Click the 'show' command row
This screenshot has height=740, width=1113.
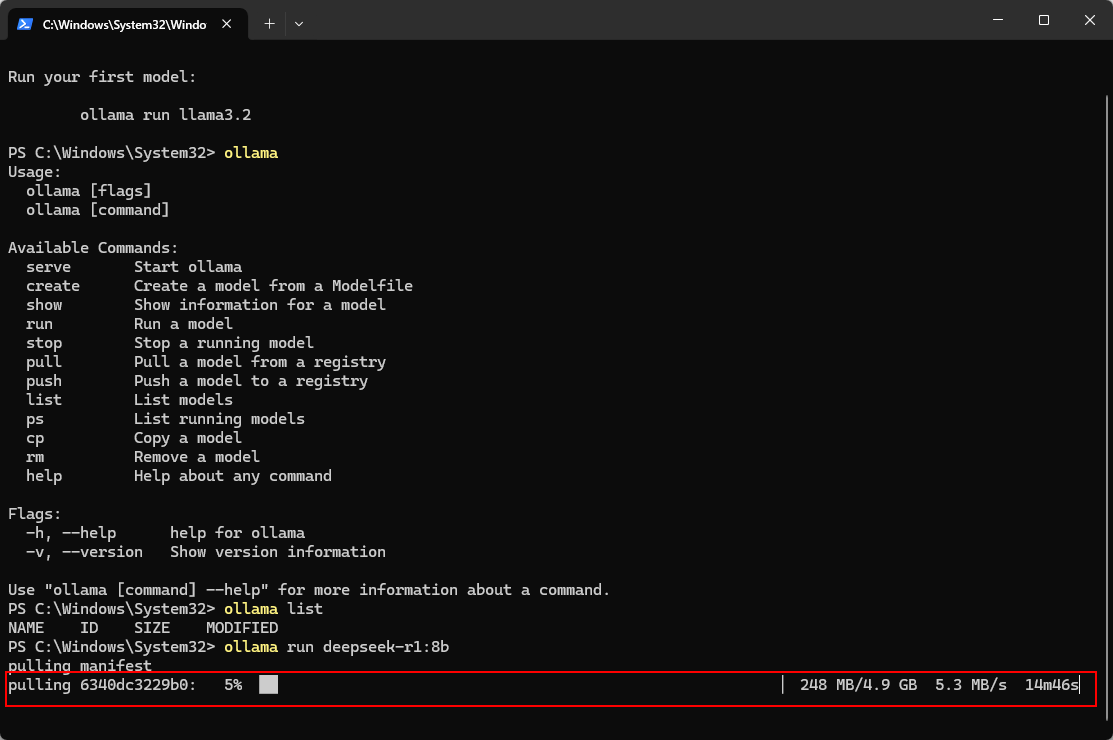pos(206,305)
